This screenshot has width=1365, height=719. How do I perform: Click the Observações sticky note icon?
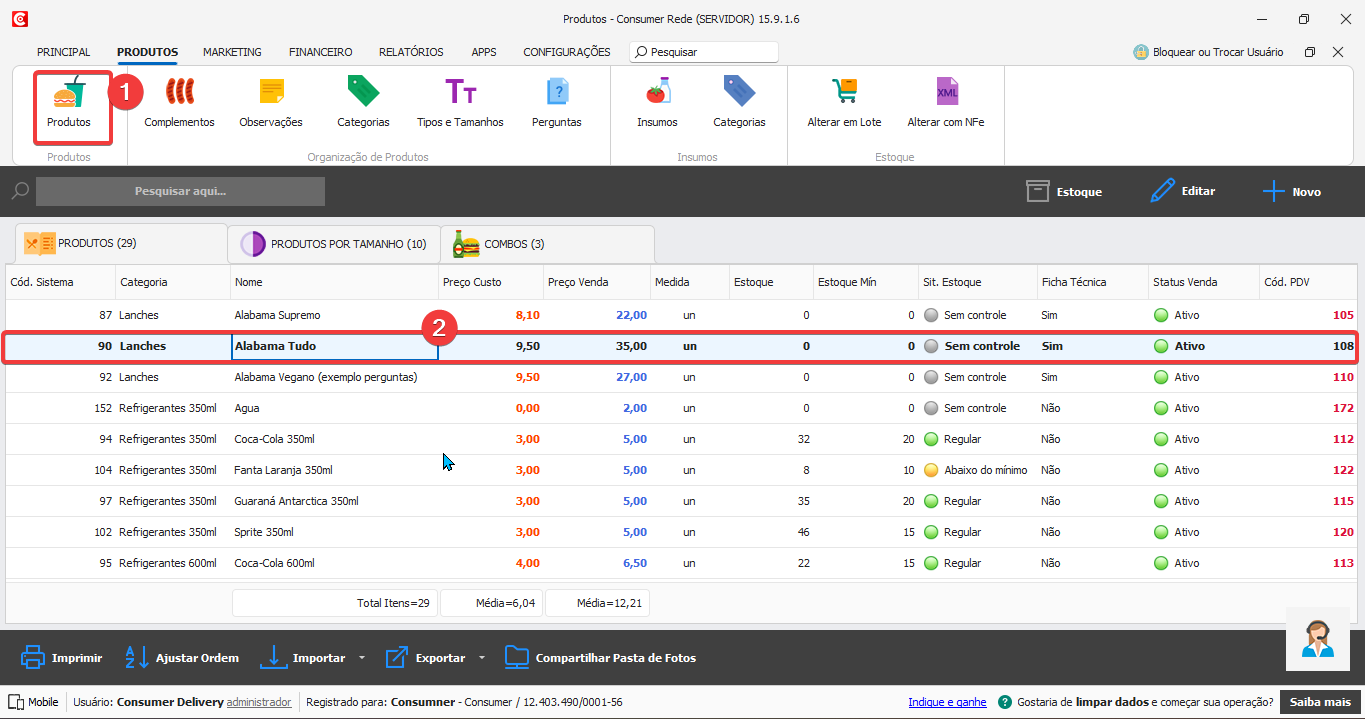pos(271,94)
